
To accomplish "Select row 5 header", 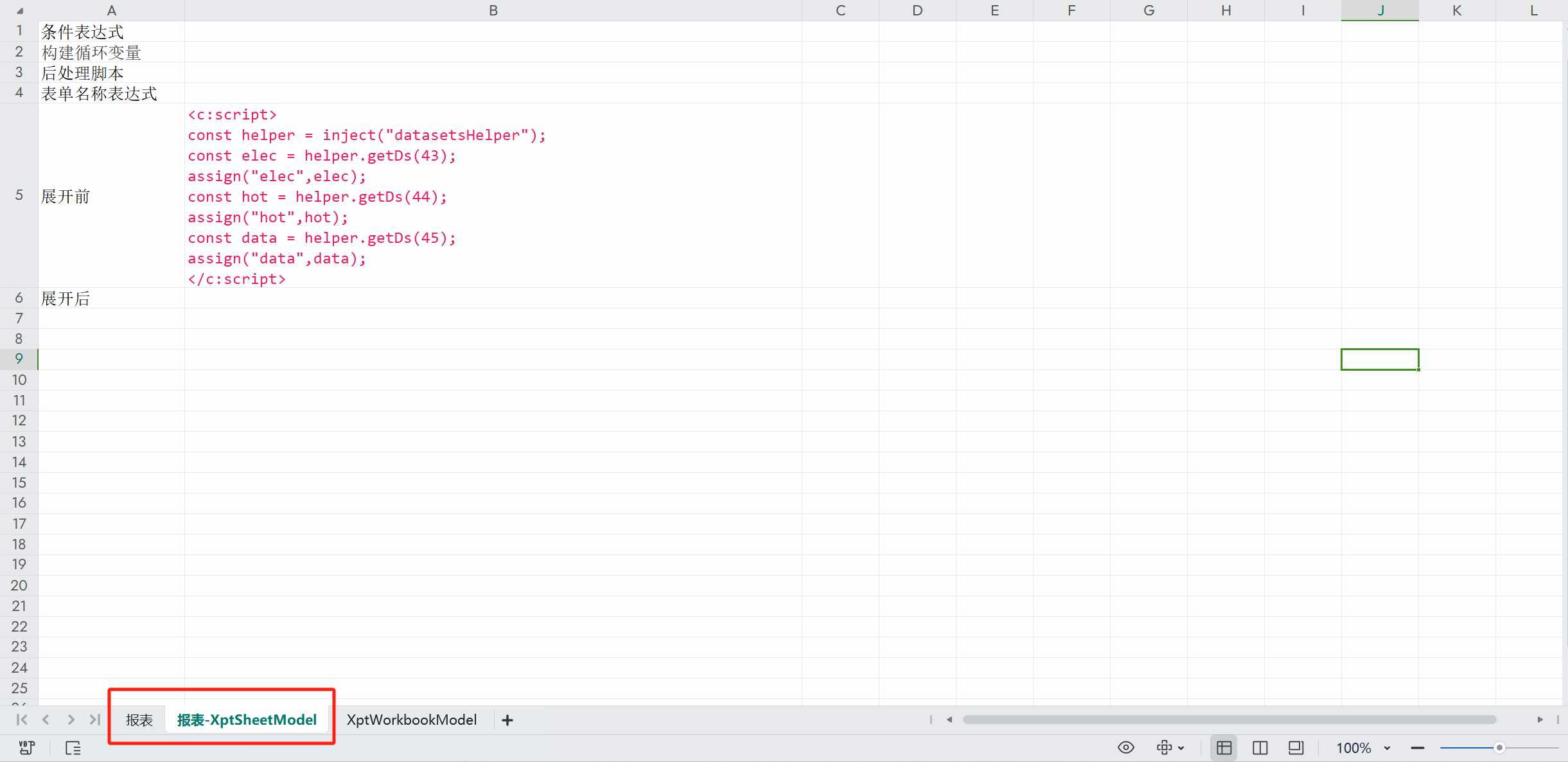I will pyautogui.click(x=19, y=195).
